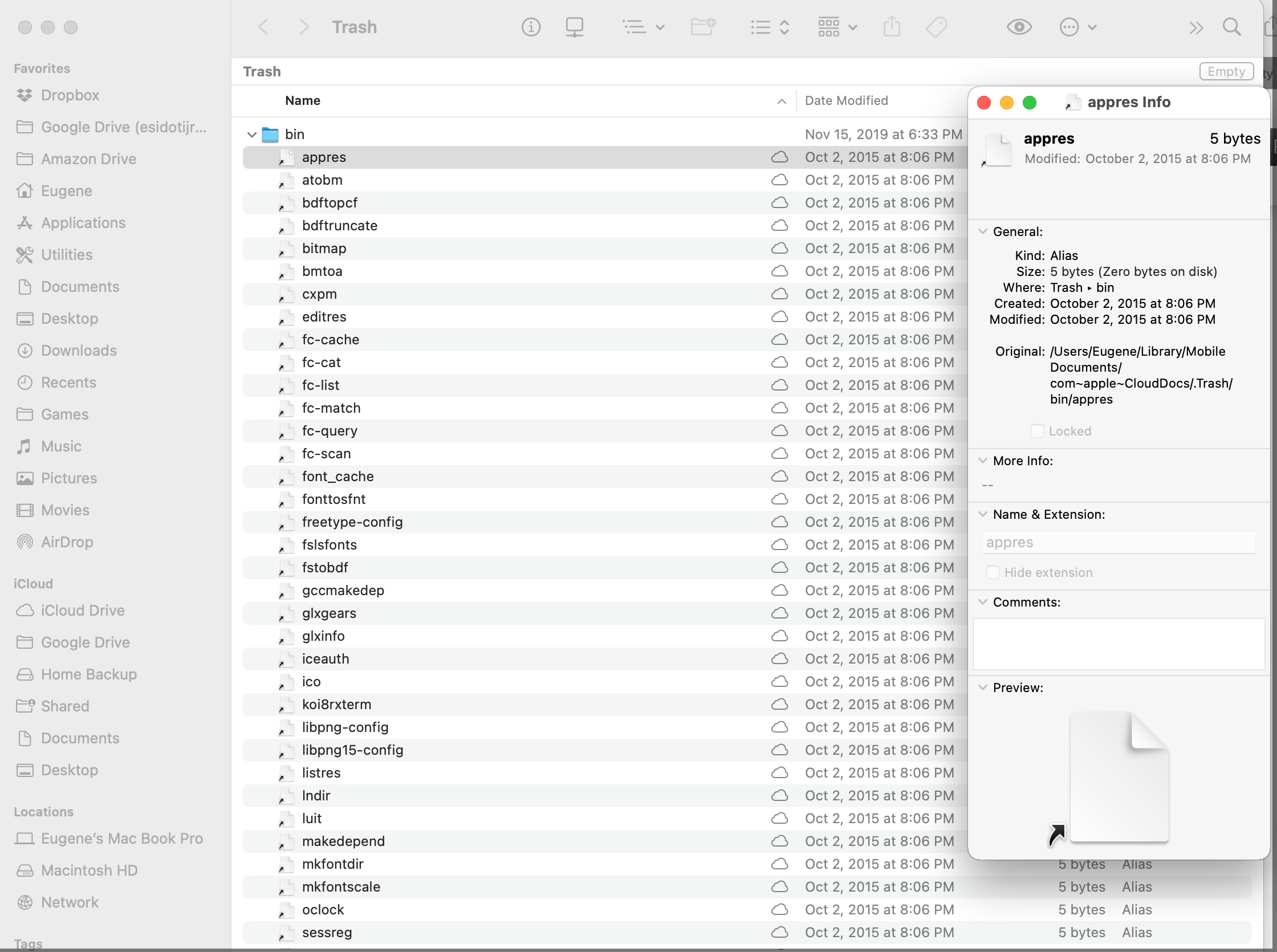Viewport: 1277px width, 952px height.
Task: Open the Share toolbar icon
Action: [x=892, y=27]
